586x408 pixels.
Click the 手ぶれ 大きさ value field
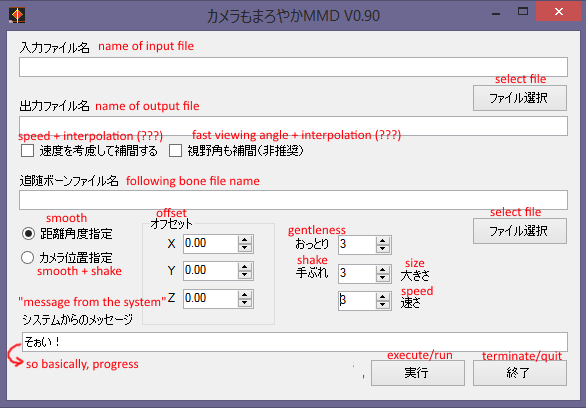357,273
